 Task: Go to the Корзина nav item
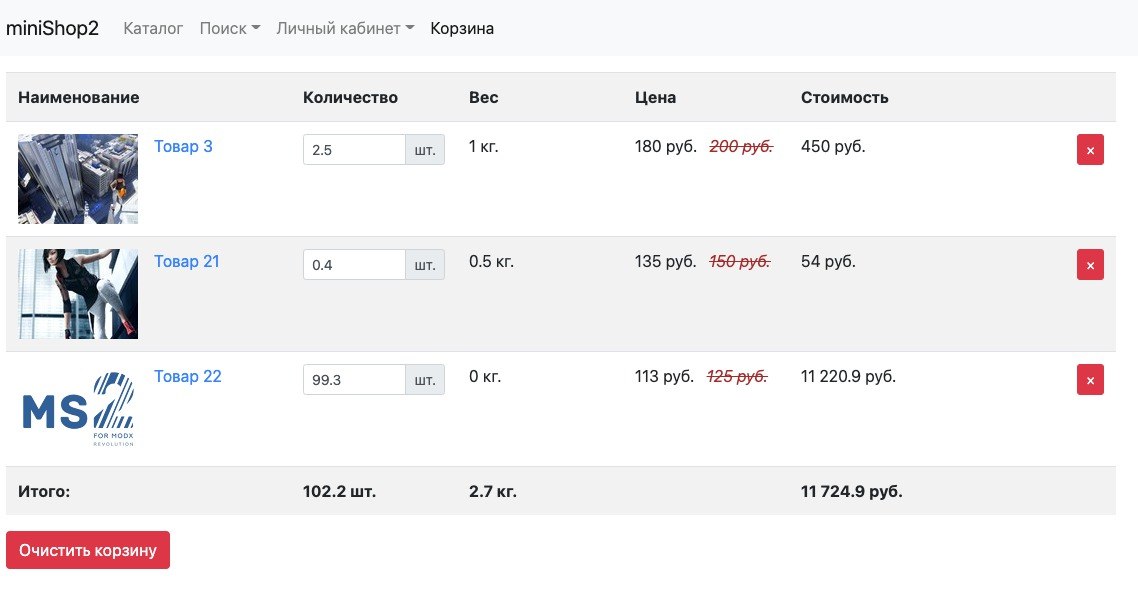pyautogui.click(x=462, y=28)
